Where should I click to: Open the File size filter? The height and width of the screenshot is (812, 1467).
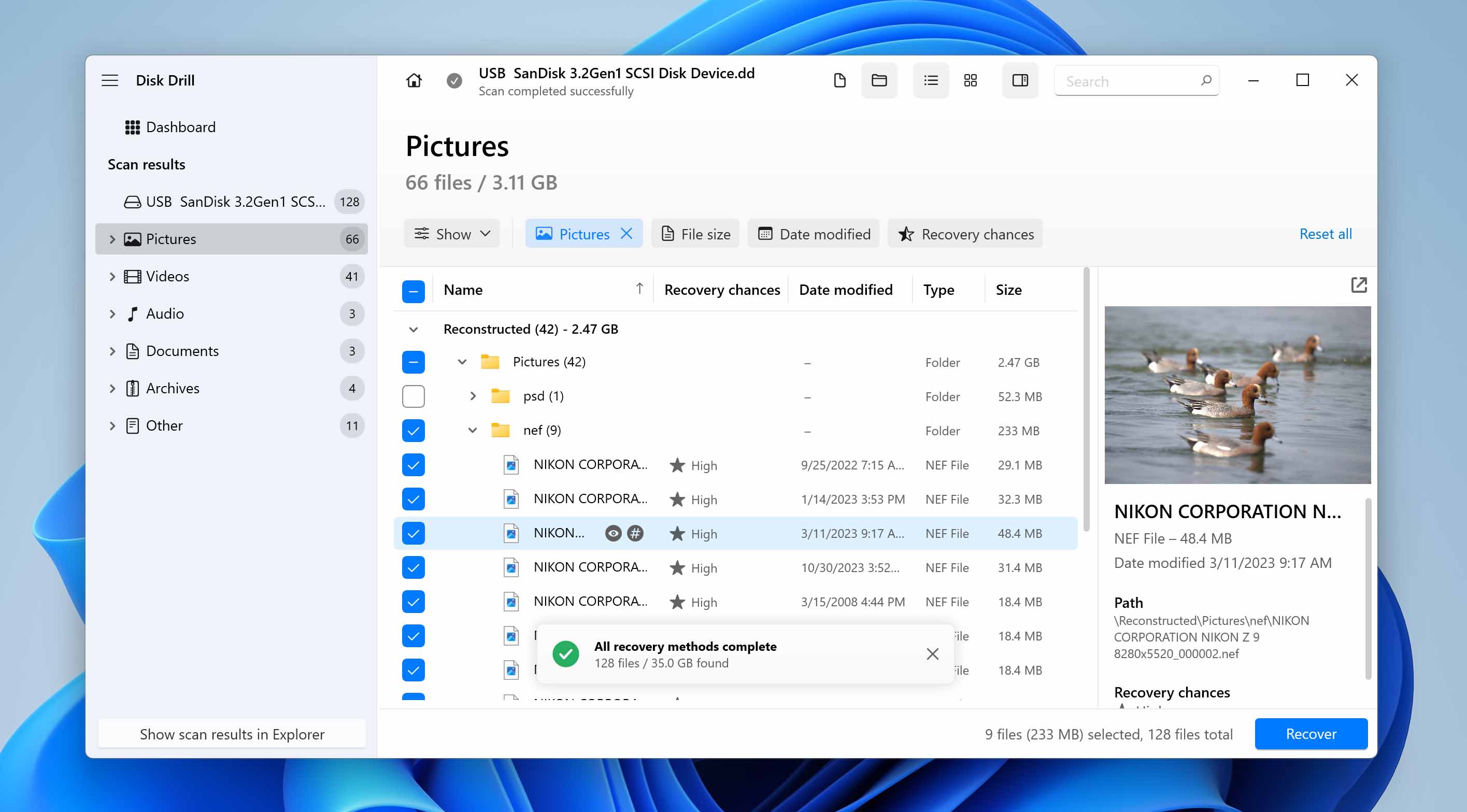(695, 234)
